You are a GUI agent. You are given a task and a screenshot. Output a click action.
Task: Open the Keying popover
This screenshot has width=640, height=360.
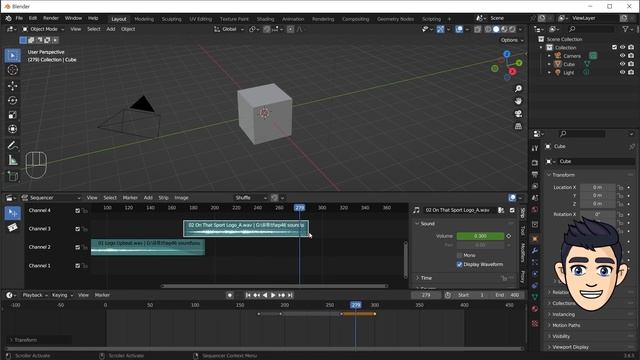(62, 295)
